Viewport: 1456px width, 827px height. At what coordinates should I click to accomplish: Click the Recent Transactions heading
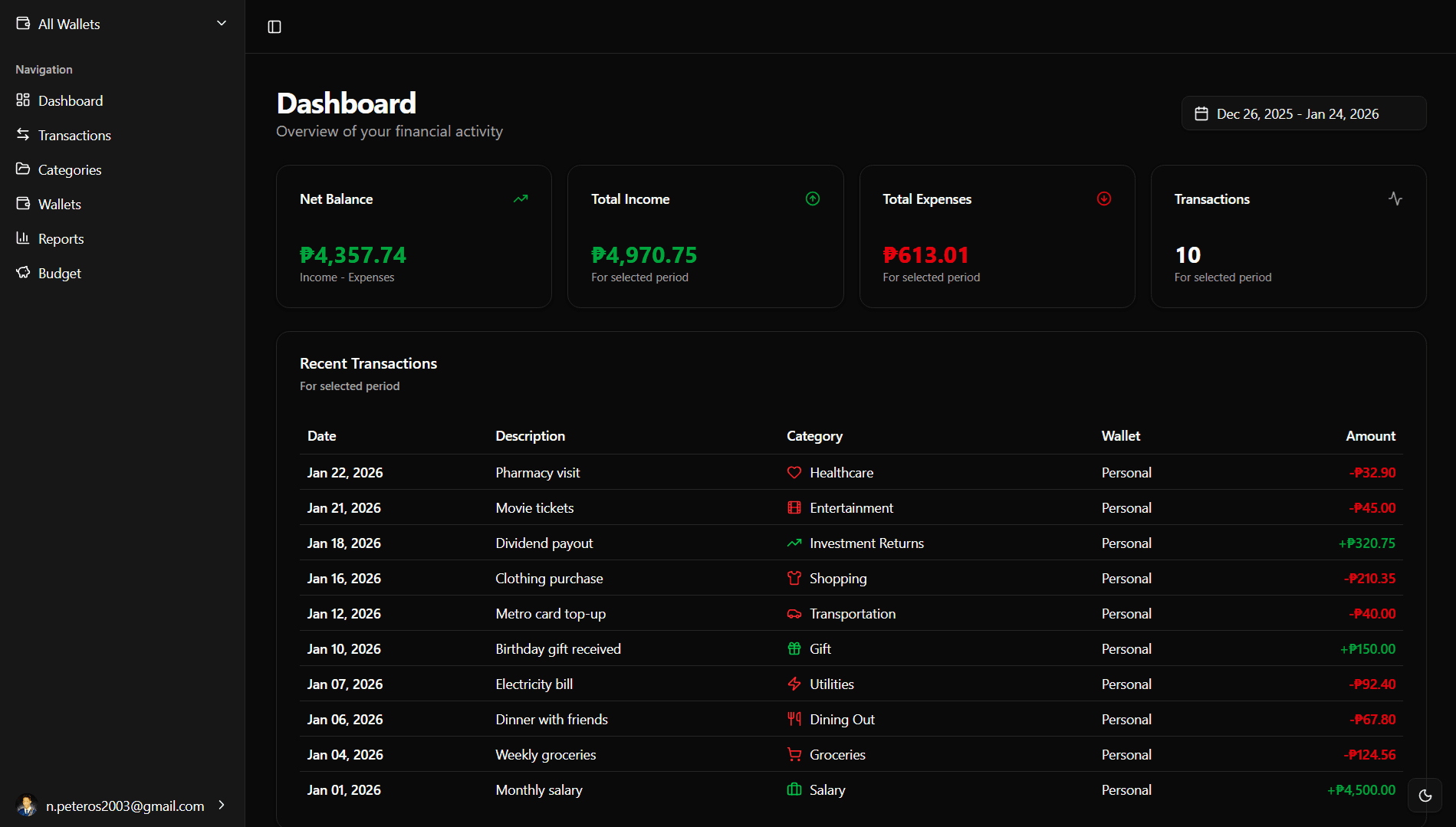coord(368,363)
